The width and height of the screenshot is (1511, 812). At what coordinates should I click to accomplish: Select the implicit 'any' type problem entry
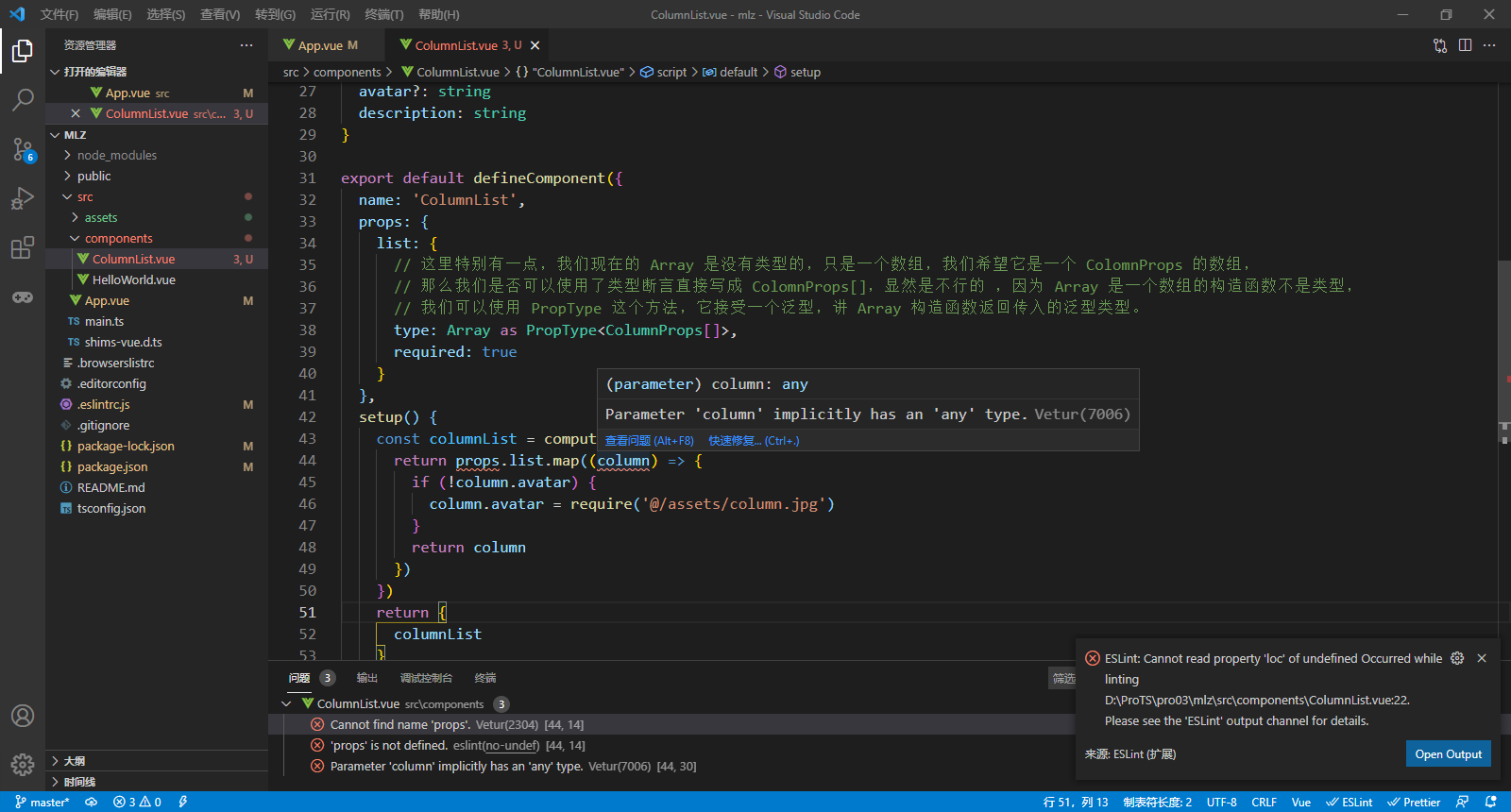(671, 766)
